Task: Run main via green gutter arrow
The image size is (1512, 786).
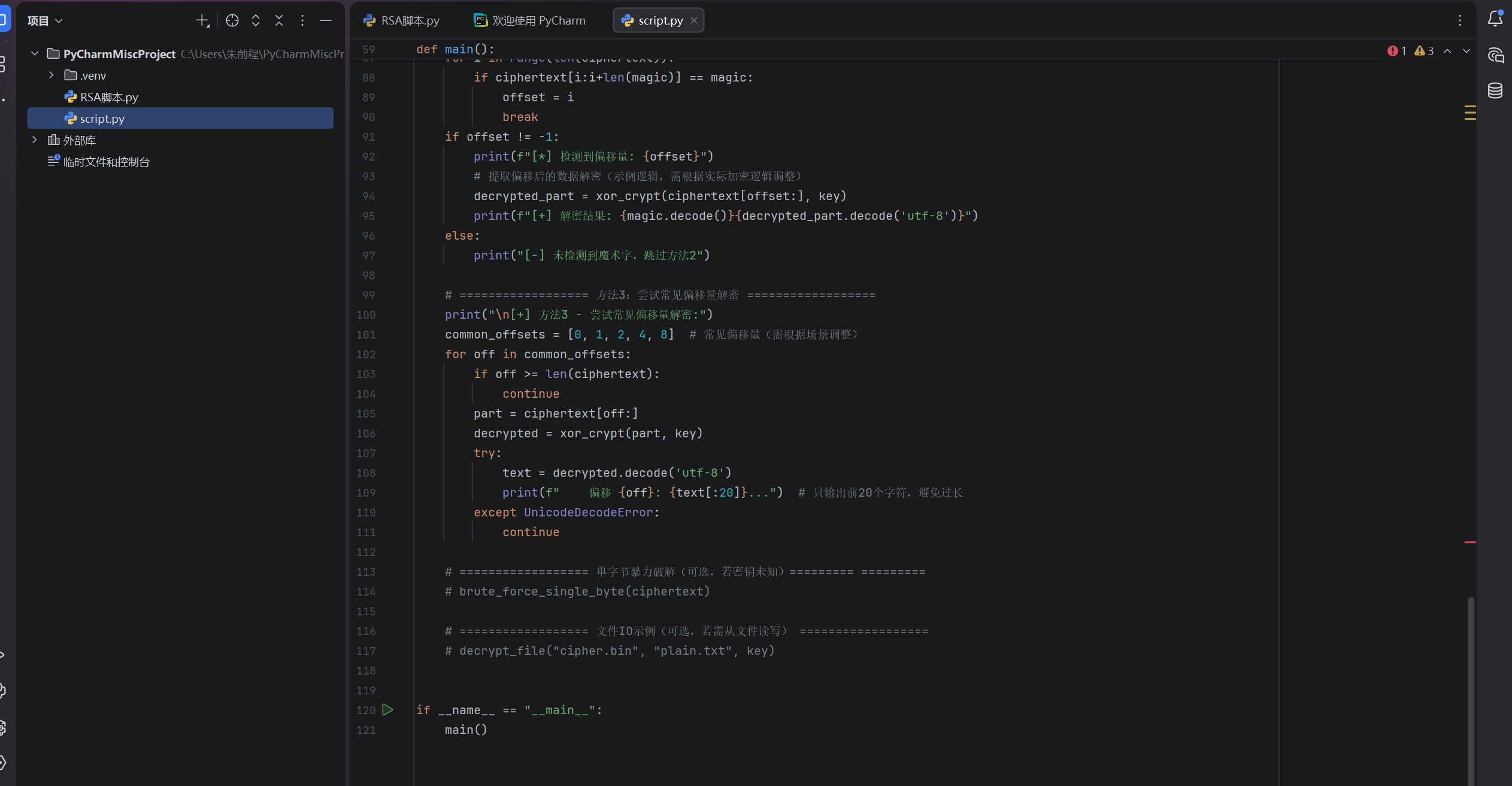Action: [x=388, y=710]
